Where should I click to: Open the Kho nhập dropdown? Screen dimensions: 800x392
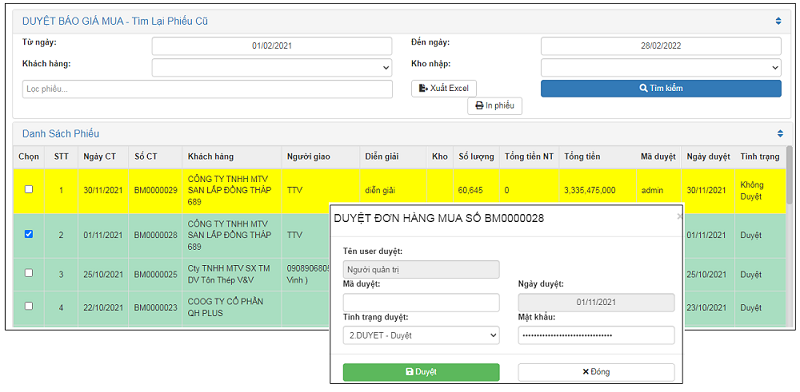coord(661,67)
